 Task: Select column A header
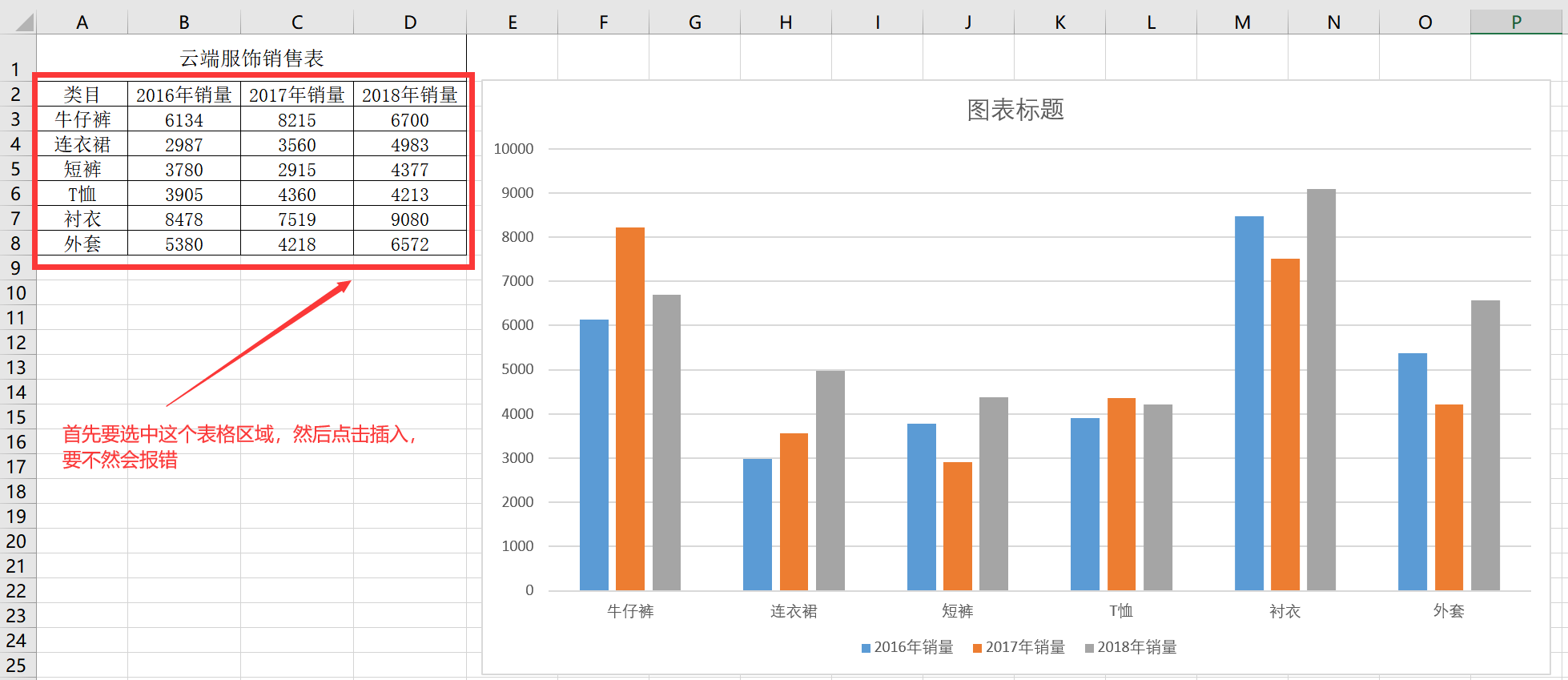(x=82, y=22)
